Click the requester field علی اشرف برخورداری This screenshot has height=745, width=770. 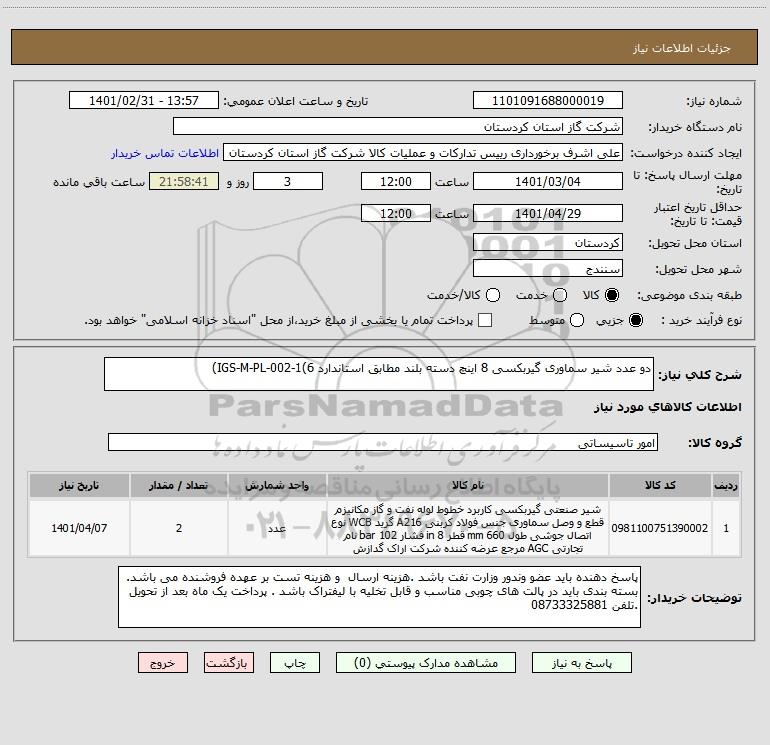coord(423,153)
